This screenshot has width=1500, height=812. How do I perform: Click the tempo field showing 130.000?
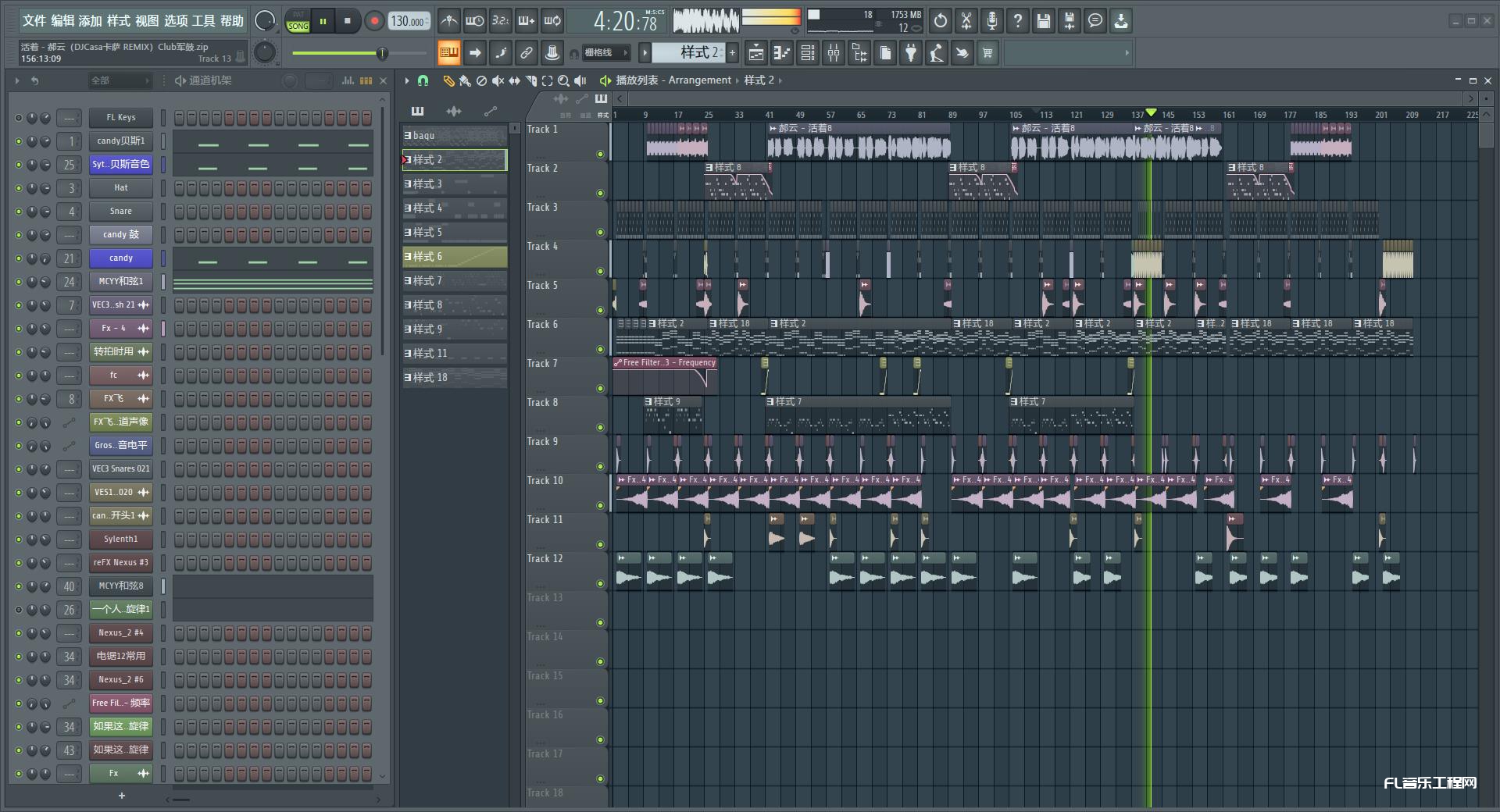409,21
